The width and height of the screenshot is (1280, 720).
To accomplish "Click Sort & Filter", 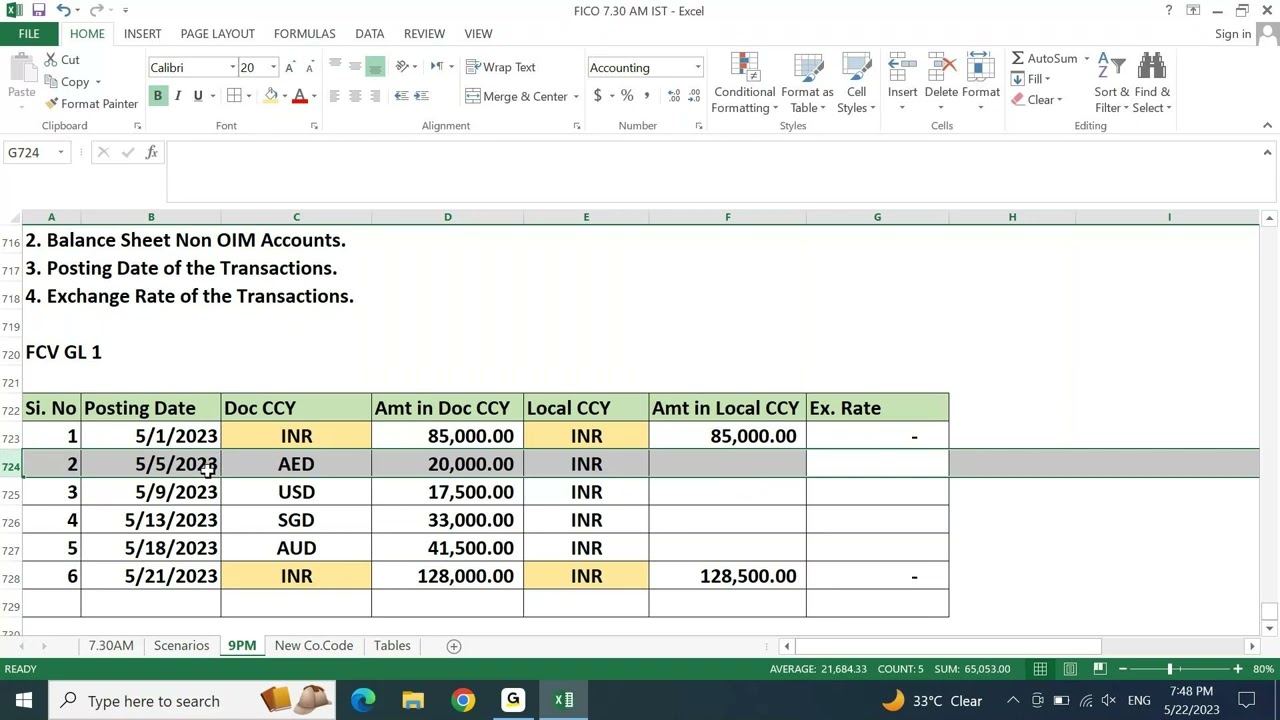I will coord(1111,83).
